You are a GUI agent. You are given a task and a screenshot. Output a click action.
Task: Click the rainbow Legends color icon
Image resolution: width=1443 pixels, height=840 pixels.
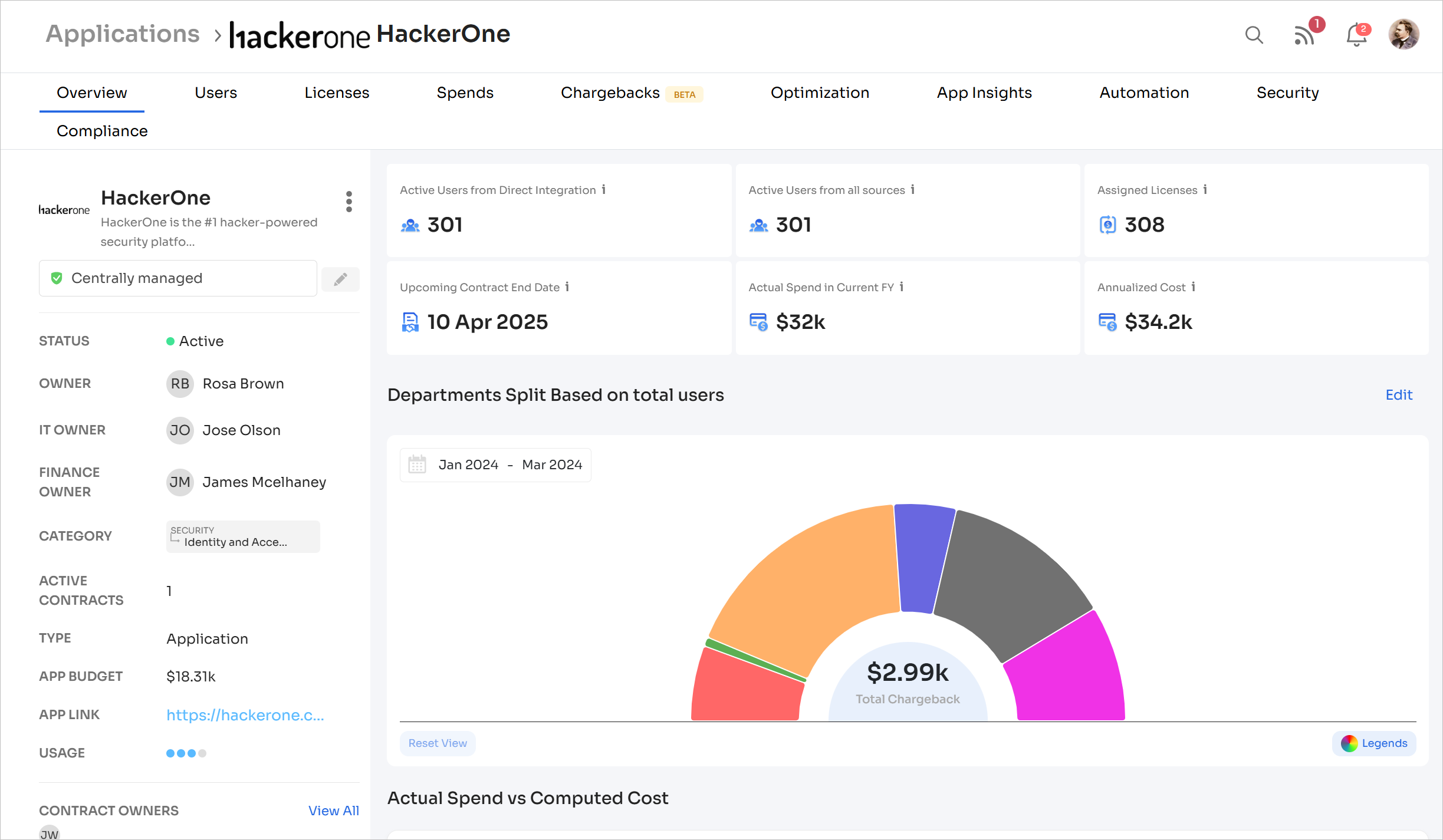1349,743
